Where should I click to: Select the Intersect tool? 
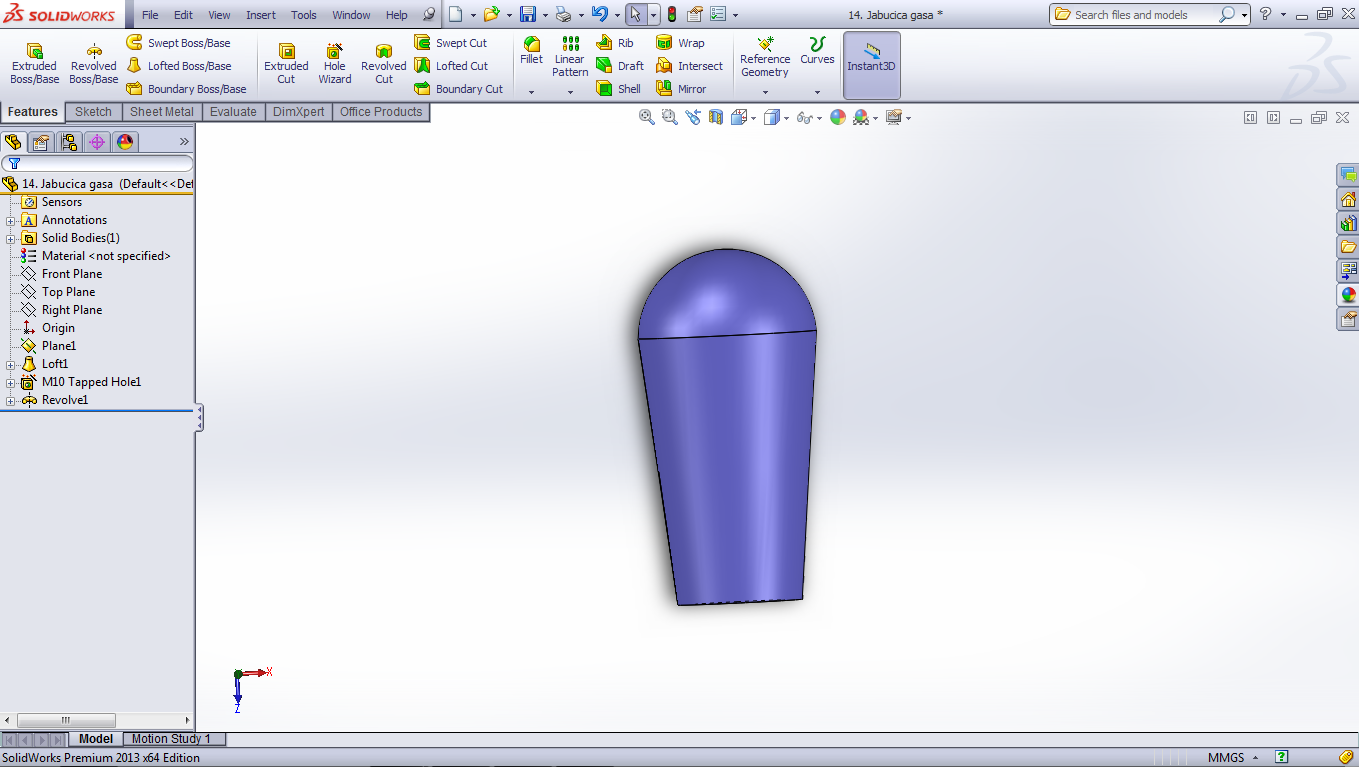689,66
